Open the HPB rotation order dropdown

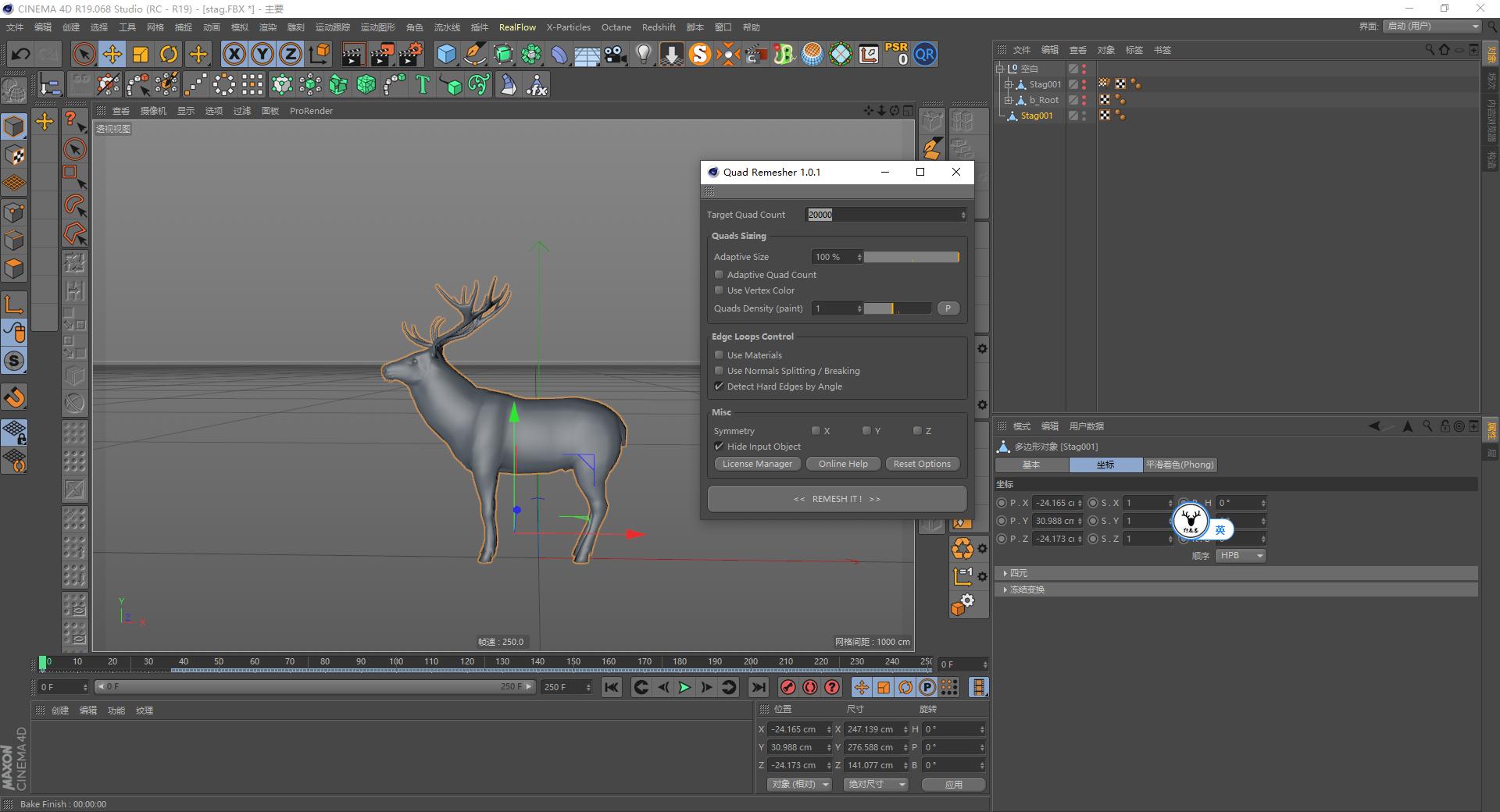pos(1239,555)
